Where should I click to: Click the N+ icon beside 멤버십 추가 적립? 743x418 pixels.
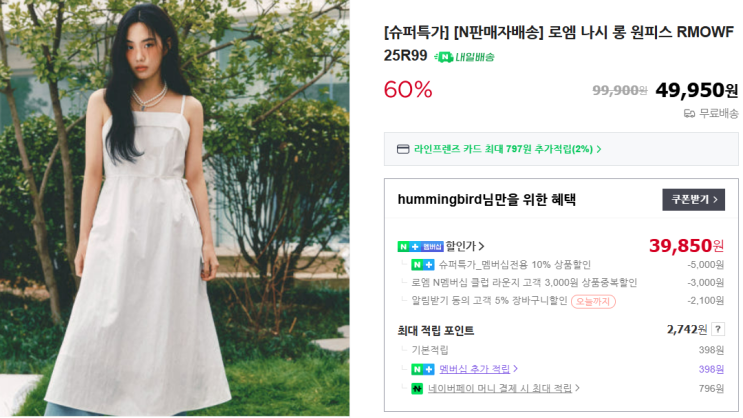(423, 369)
